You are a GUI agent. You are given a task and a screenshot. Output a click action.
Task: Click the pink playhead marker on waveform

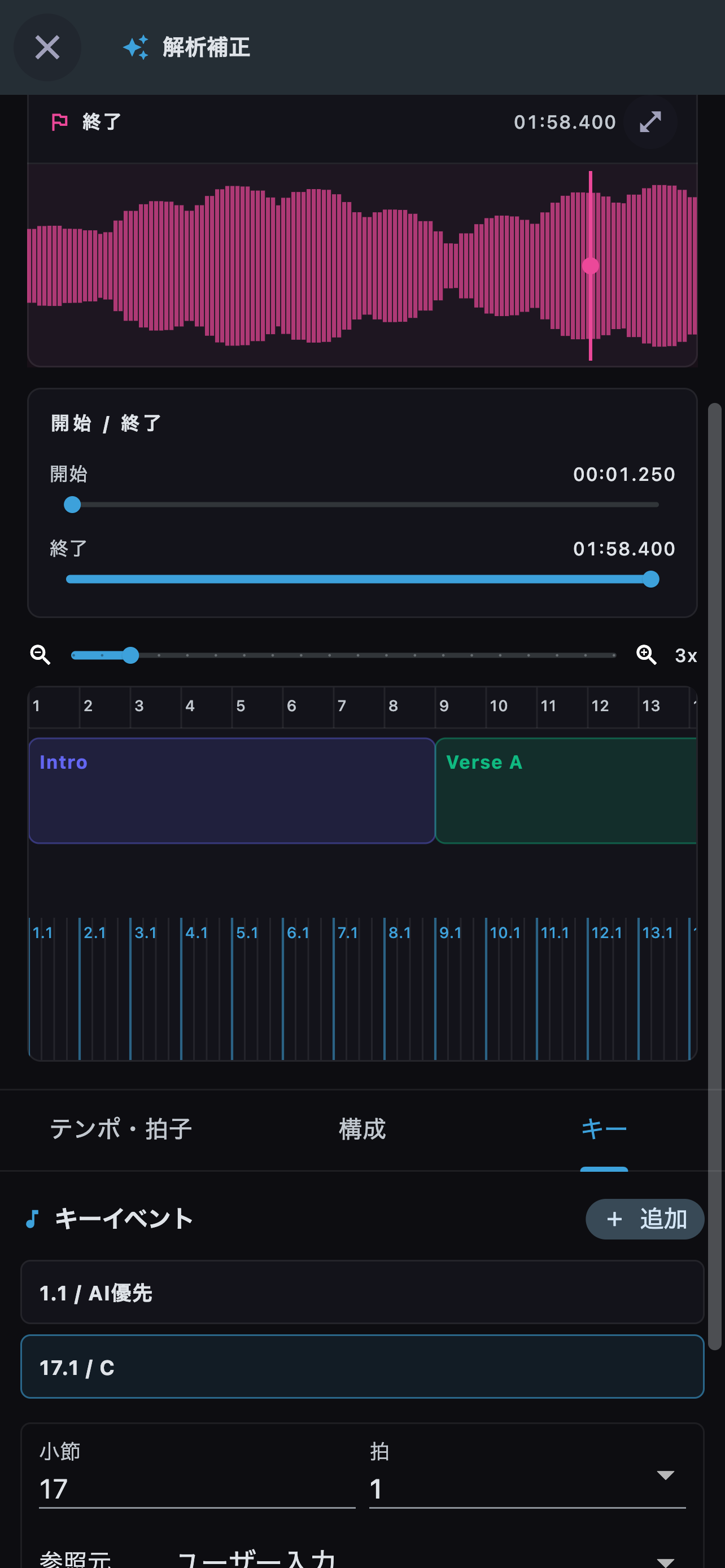click(x=590, y=265)
